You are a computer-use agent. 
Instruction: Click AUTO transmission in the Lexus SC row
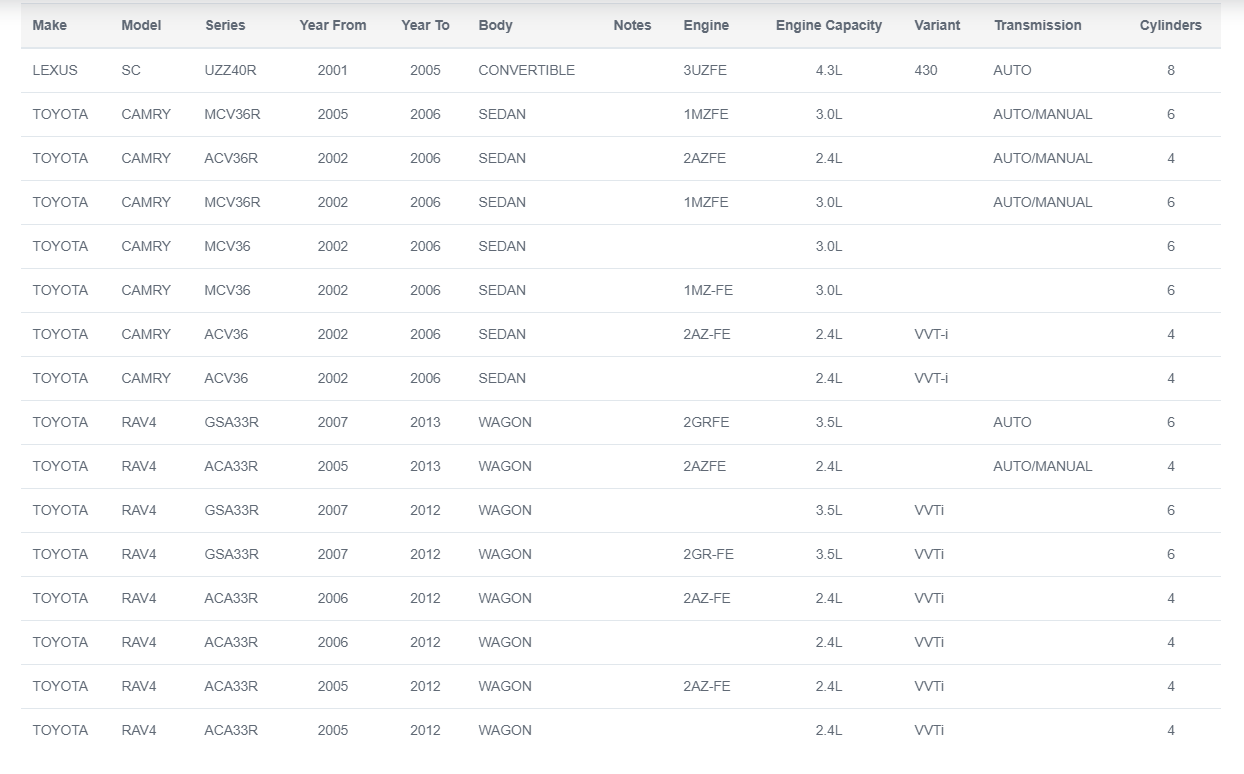point(1012,70)
